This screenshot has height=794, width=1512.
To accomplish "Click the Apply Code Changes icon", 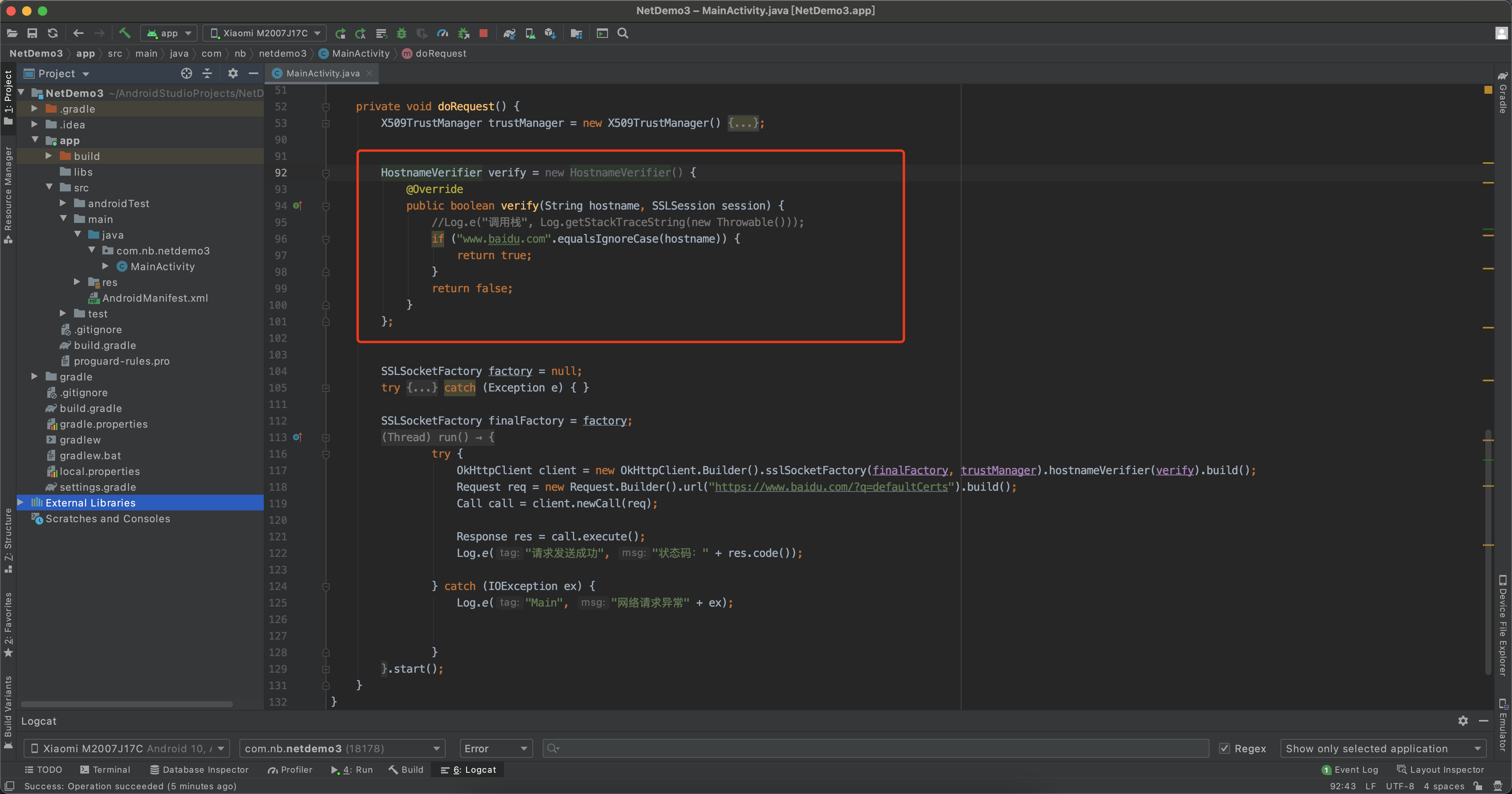I will point(381,33).
